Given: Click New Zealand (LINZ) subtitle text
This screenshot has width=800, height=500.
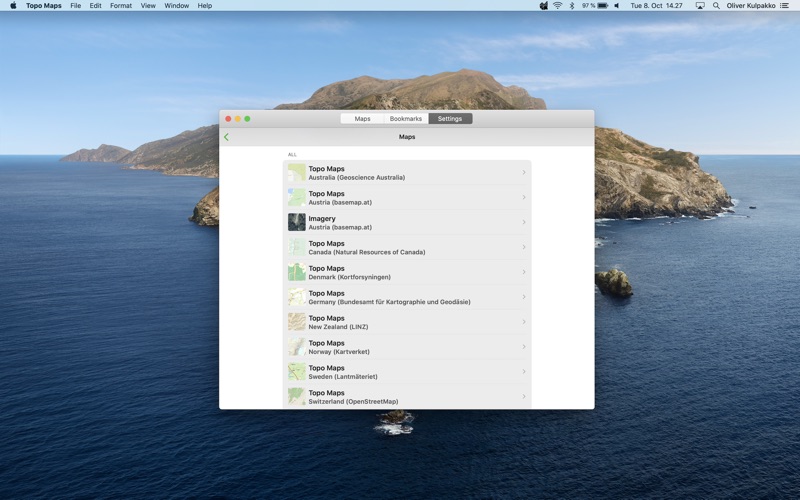Looking at the screenshot, I should (338, 327).
